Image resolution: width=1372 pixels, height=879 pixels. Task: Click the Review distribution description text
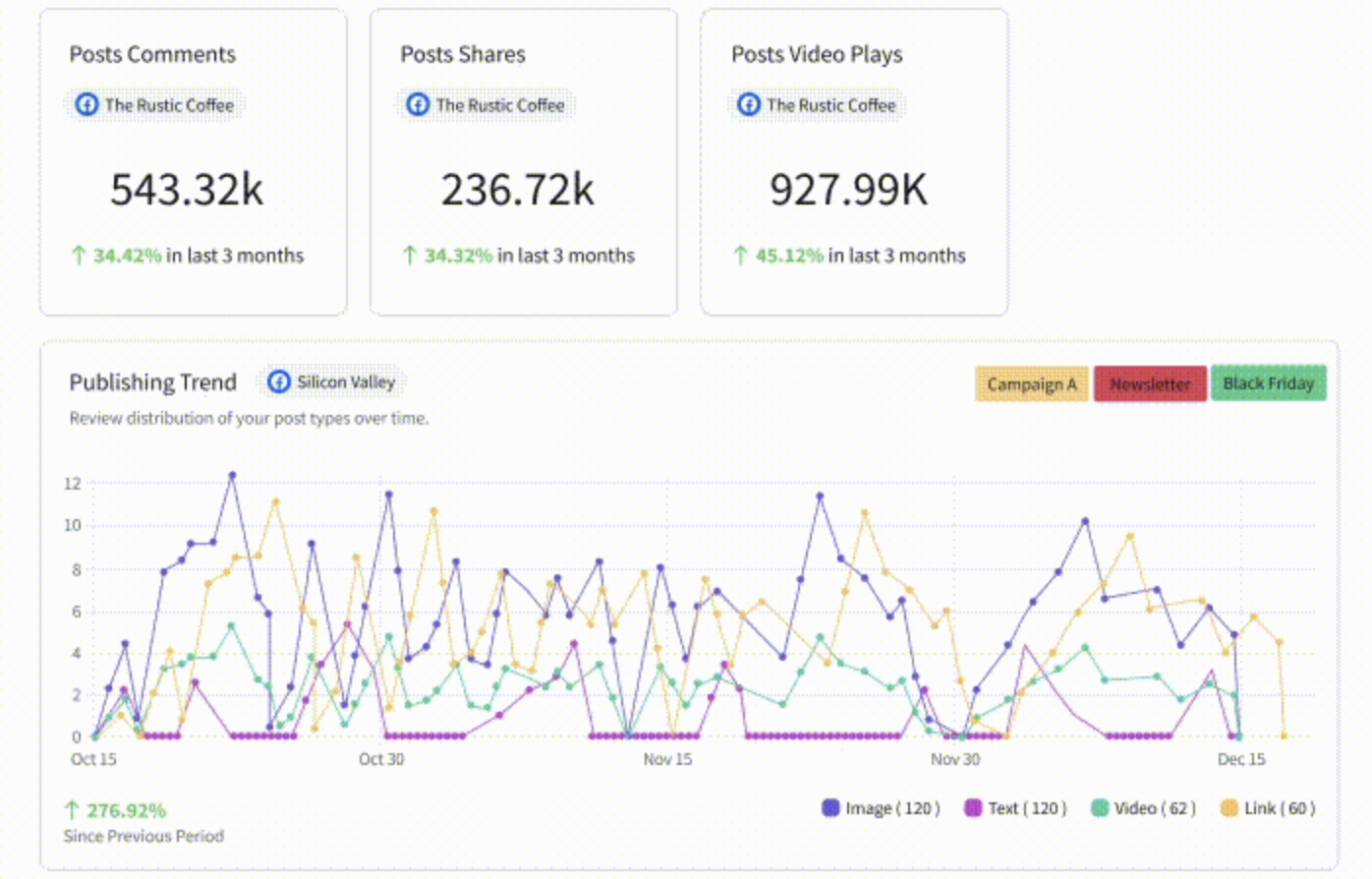pyautogui.click(x=249, y=419)
